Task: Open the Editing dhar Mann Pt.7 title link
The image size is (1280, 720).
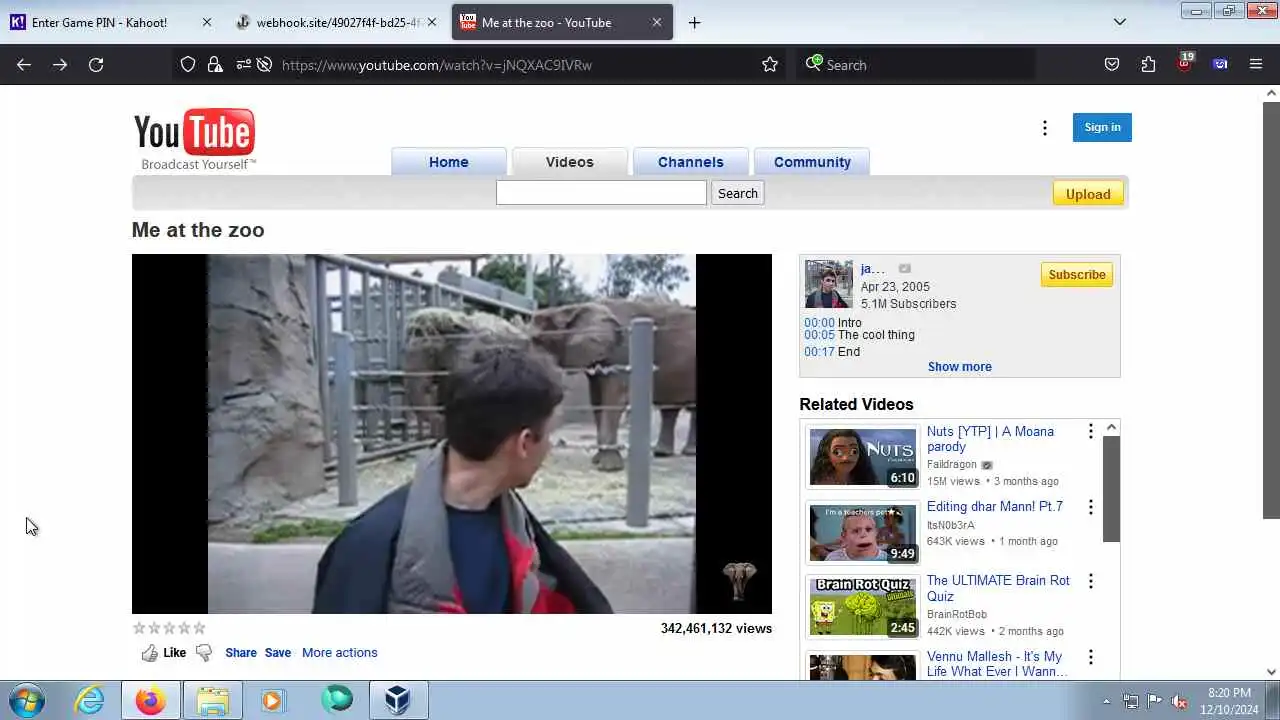Action: [x=995, y=507]
